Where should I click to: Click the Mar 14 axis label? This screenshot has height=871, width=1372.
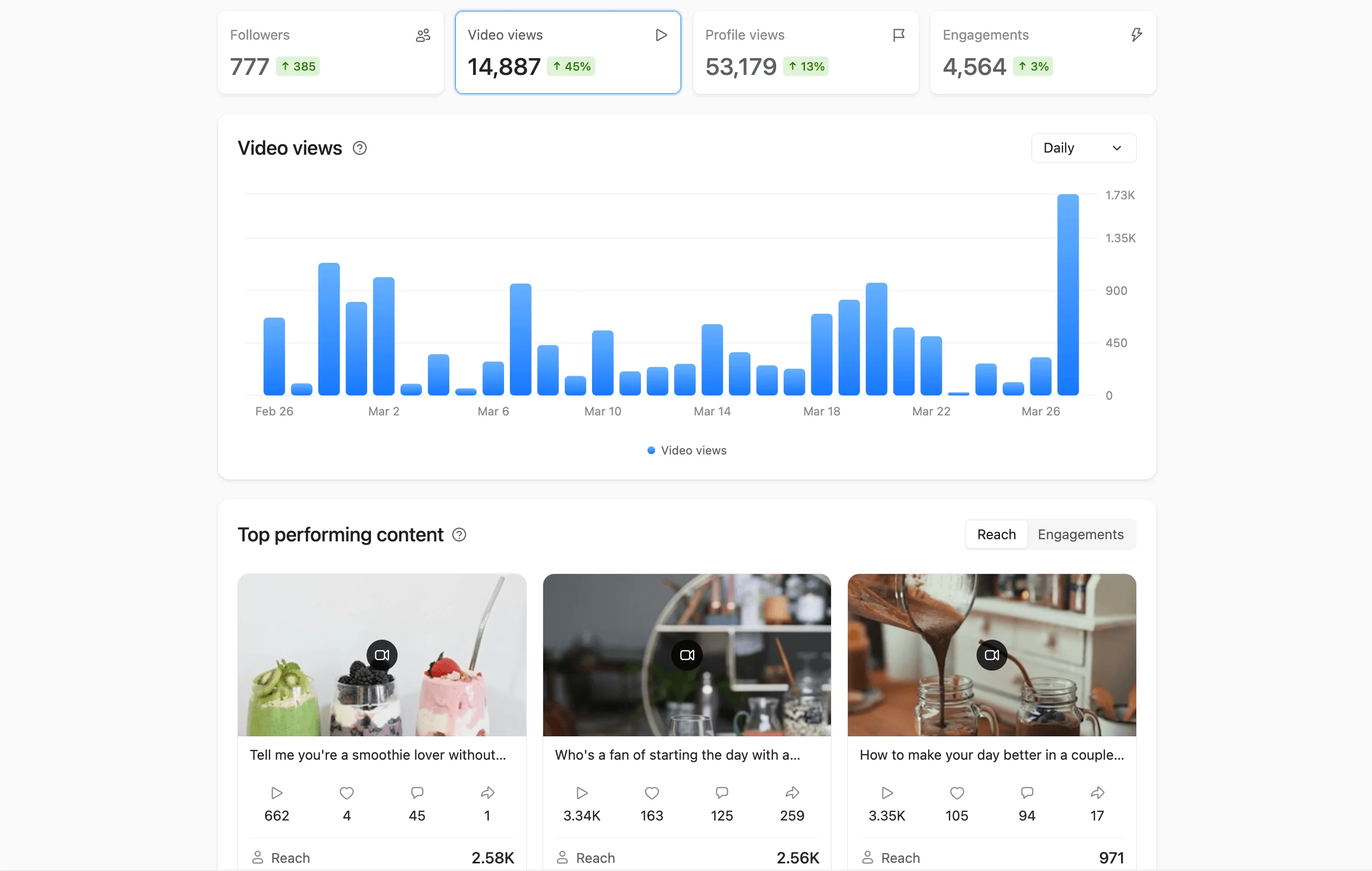712,411
